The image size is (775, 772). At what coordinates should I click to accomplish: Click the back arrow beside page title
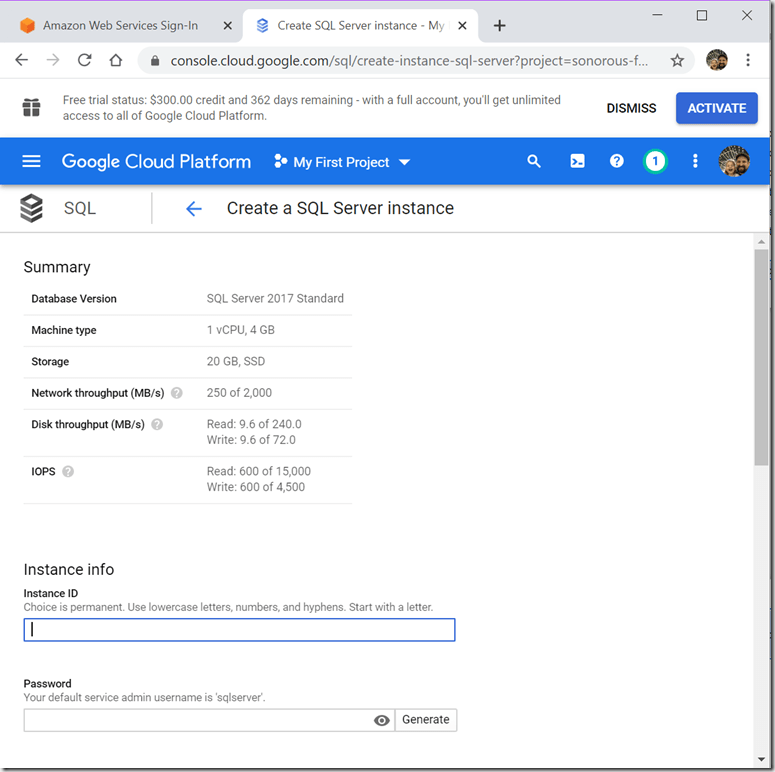click(193, 209)
